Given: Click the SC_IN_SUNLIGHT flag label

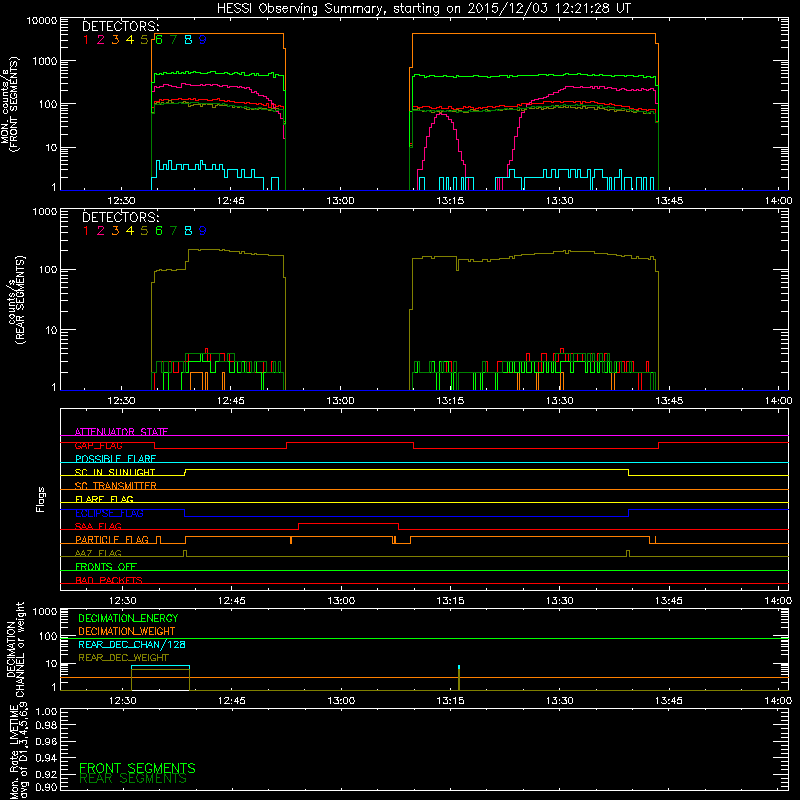Looking at the screenshot, I should pyautogui.click(x=115, y=472).
